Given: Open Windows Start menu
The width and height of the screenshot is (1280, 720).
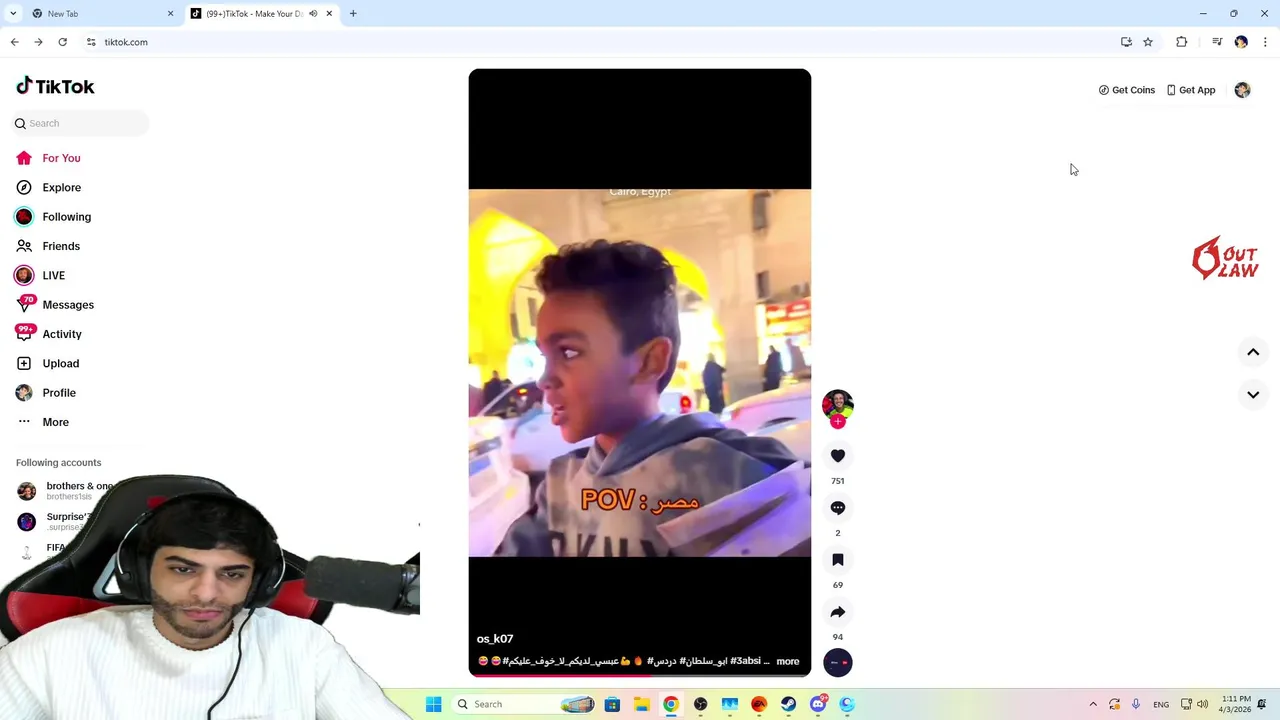Looking at the screenshot, I should (x=433, y=704).
